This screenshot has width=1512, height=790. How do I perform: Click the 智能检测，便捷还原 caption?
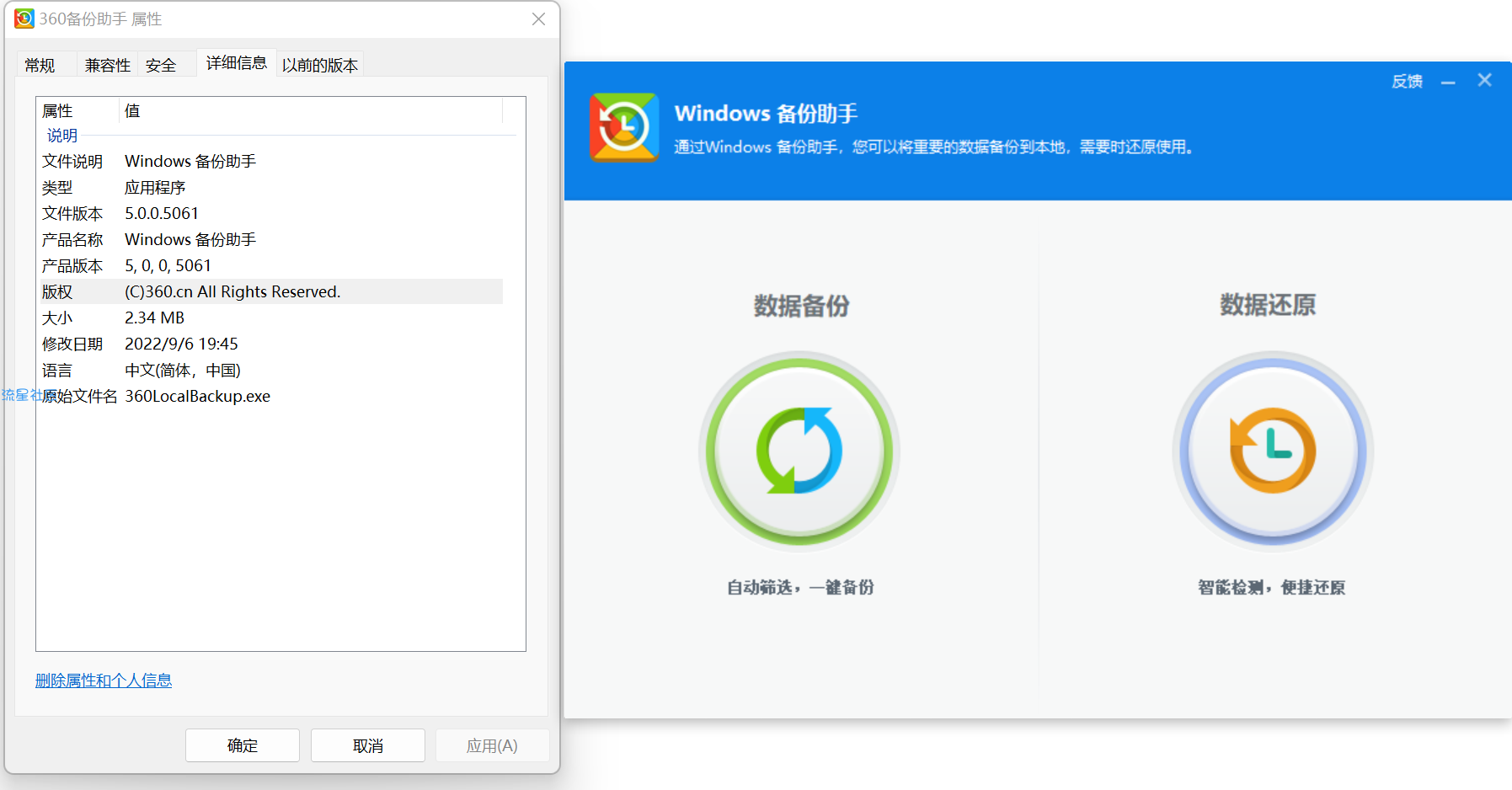coord(1272,587)
